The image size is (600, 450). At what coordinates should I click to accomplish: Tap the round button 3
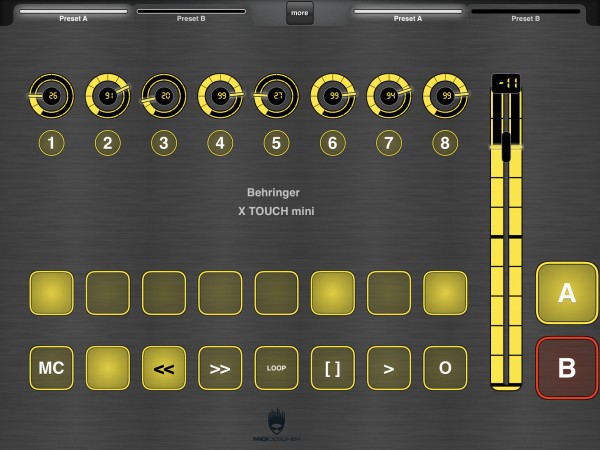(x=164, y=143)
